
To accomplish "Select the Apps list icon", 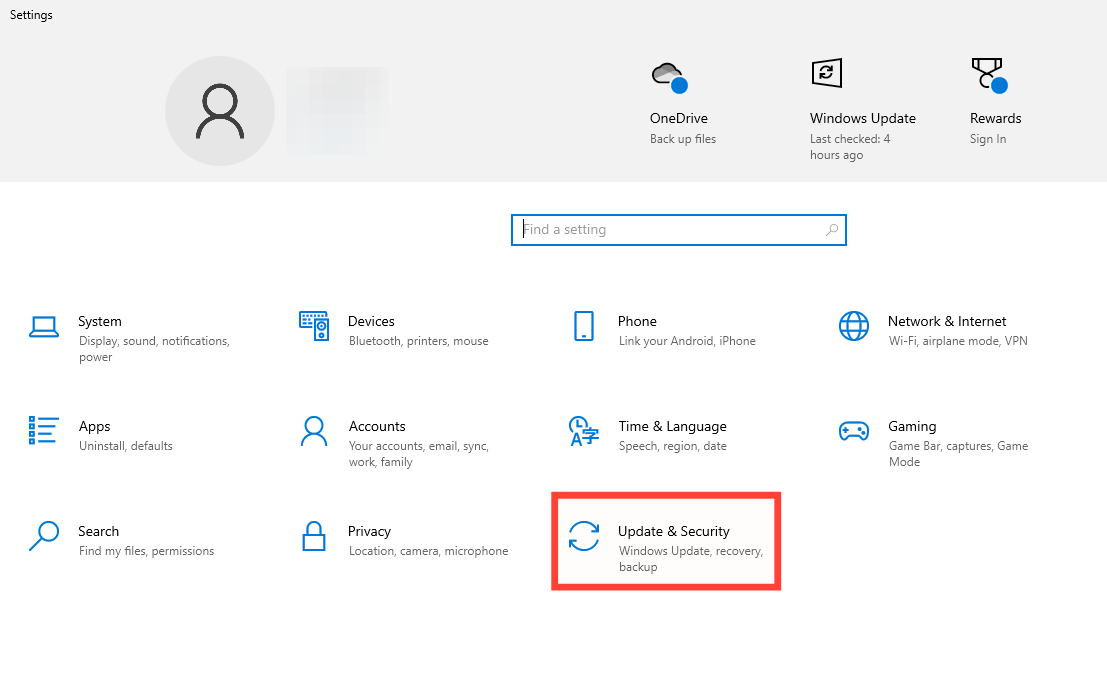I will coord(44,431).
